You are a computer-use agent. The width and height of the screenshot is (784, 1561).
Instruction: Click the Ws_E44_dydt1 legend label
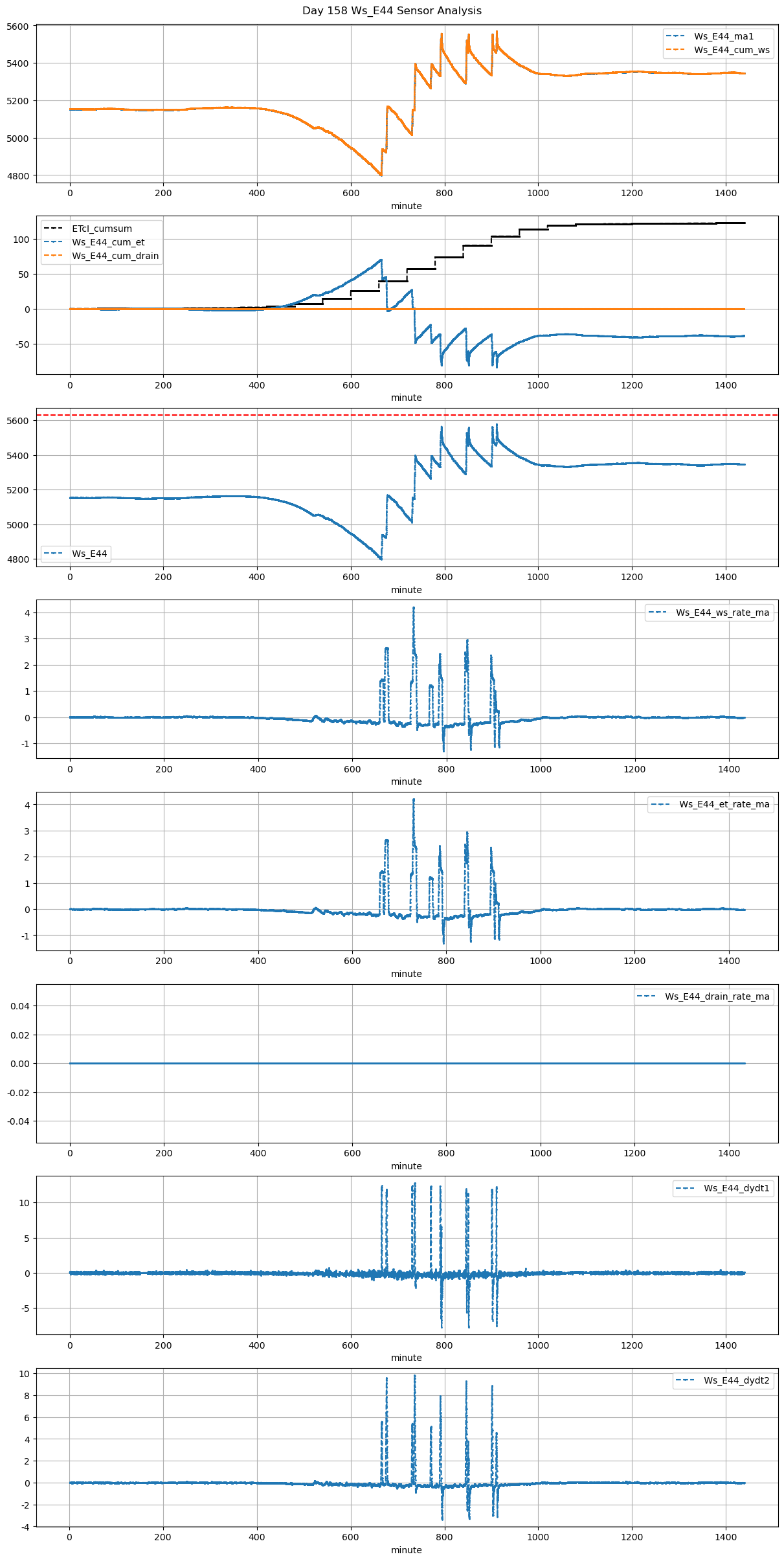(x=736, y=1188)
